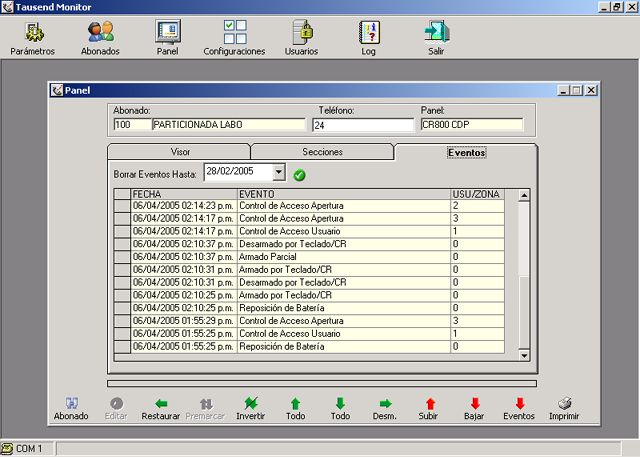Close the Panel child window

[x=591, y=90]
